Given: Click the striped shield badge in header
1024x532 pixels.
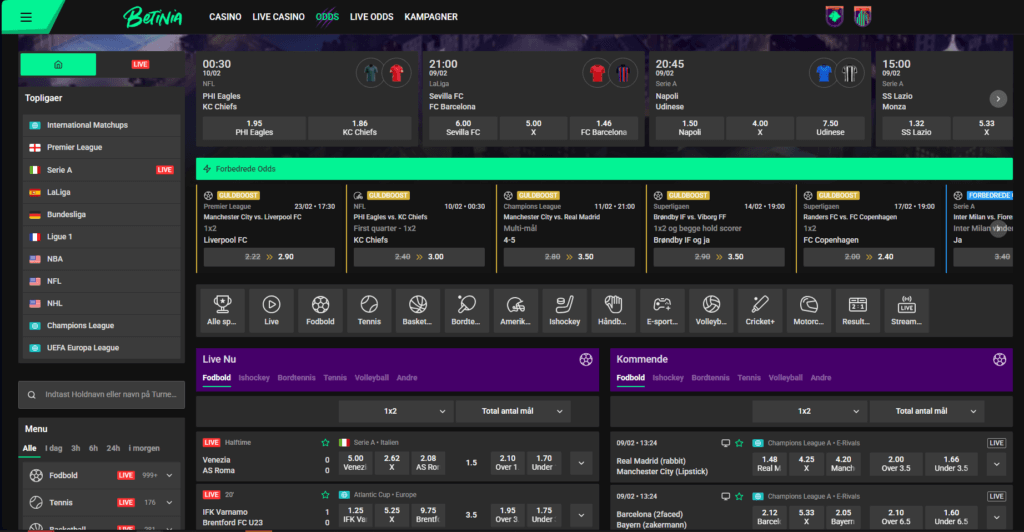Looking at the screenshot, I should (862, 16).
